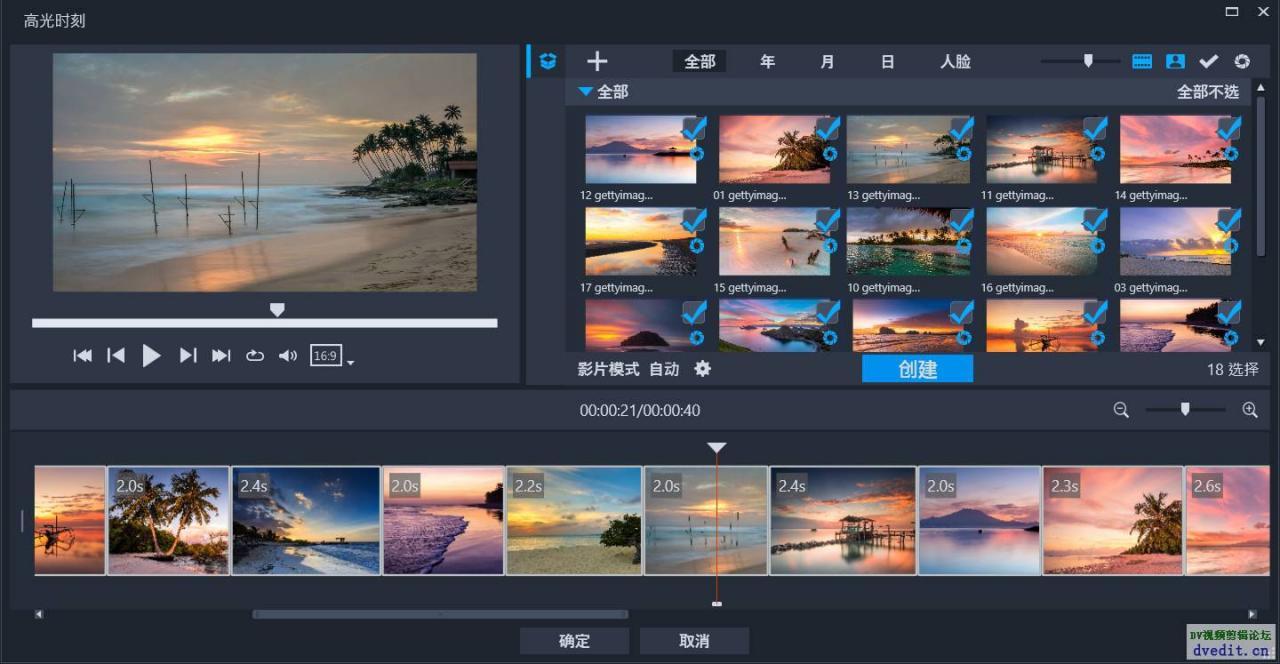The width and height of the screenshot is (1280, 664).
Task: Mute the preview volume speaker icon
Action: (x=288, y=356)
